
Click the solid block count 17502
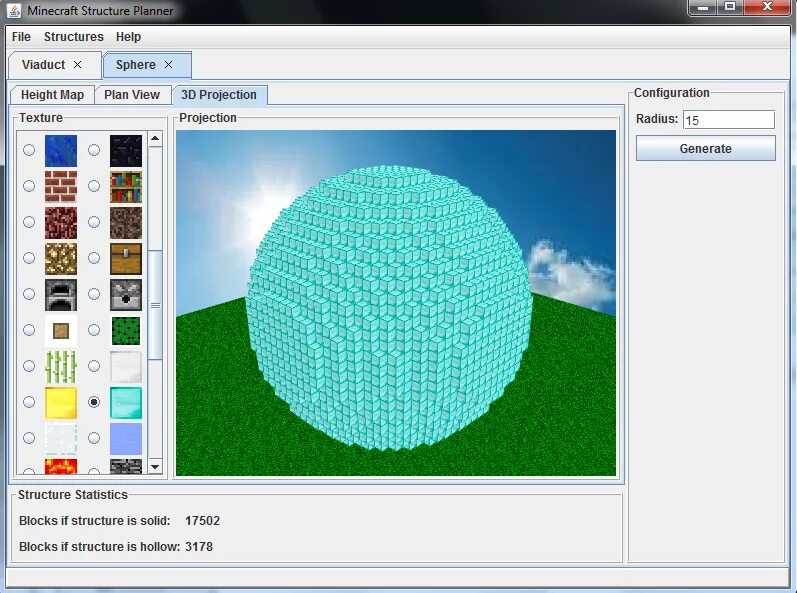[202, 521]
